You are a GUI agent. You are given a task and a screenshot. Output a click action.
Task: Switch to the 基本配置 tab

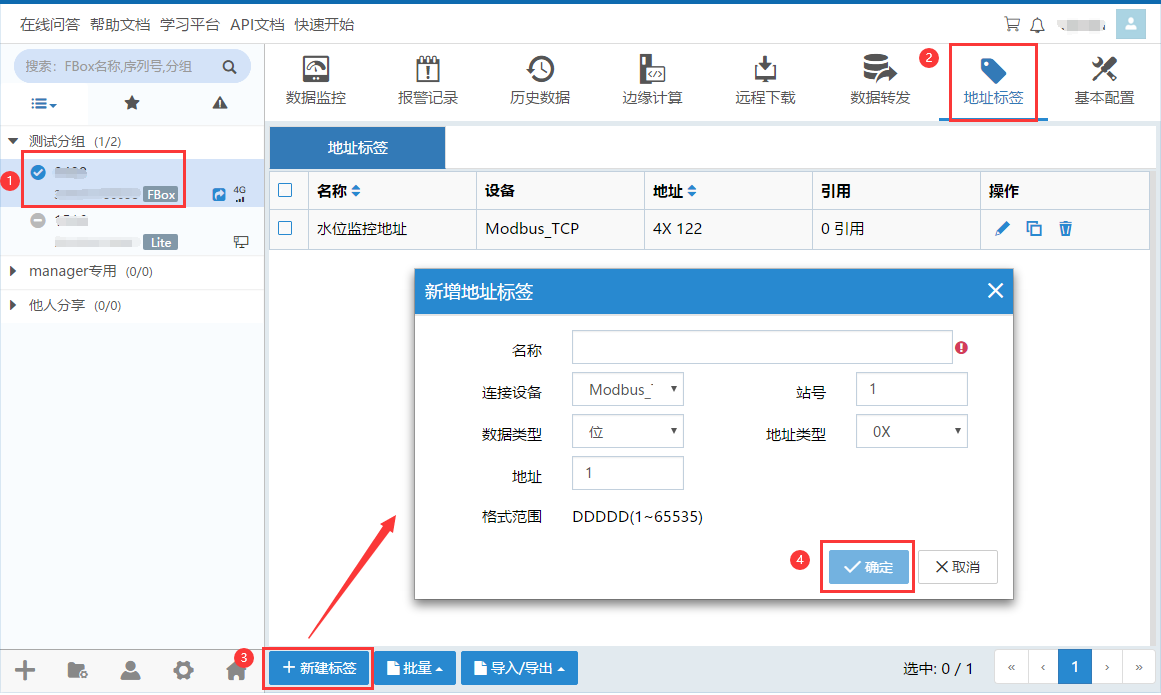point(1104,80)
